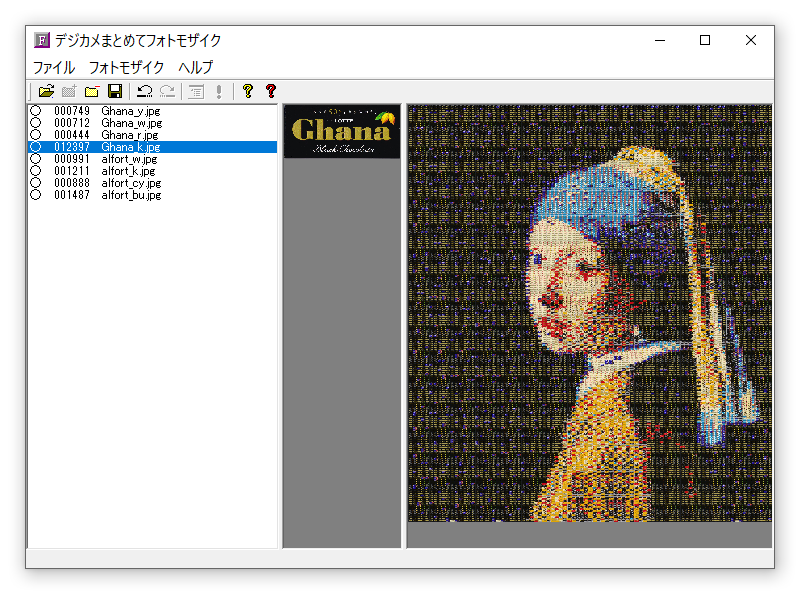Click the Ghana_r.jpg file name
This screenshot has width=800, height=600.
click(130, 135)
